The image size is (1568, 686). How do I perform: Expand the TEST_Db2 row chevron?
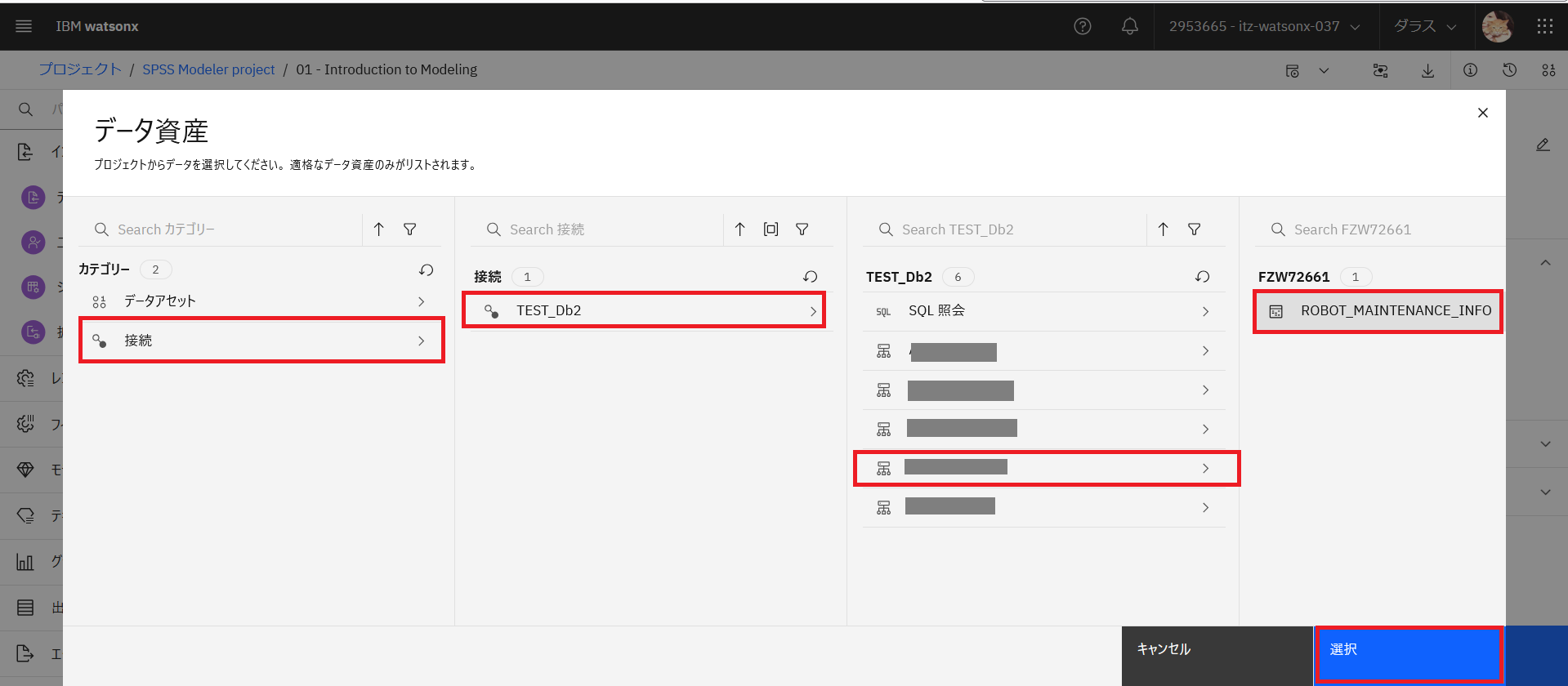click(x=813, y=311)
